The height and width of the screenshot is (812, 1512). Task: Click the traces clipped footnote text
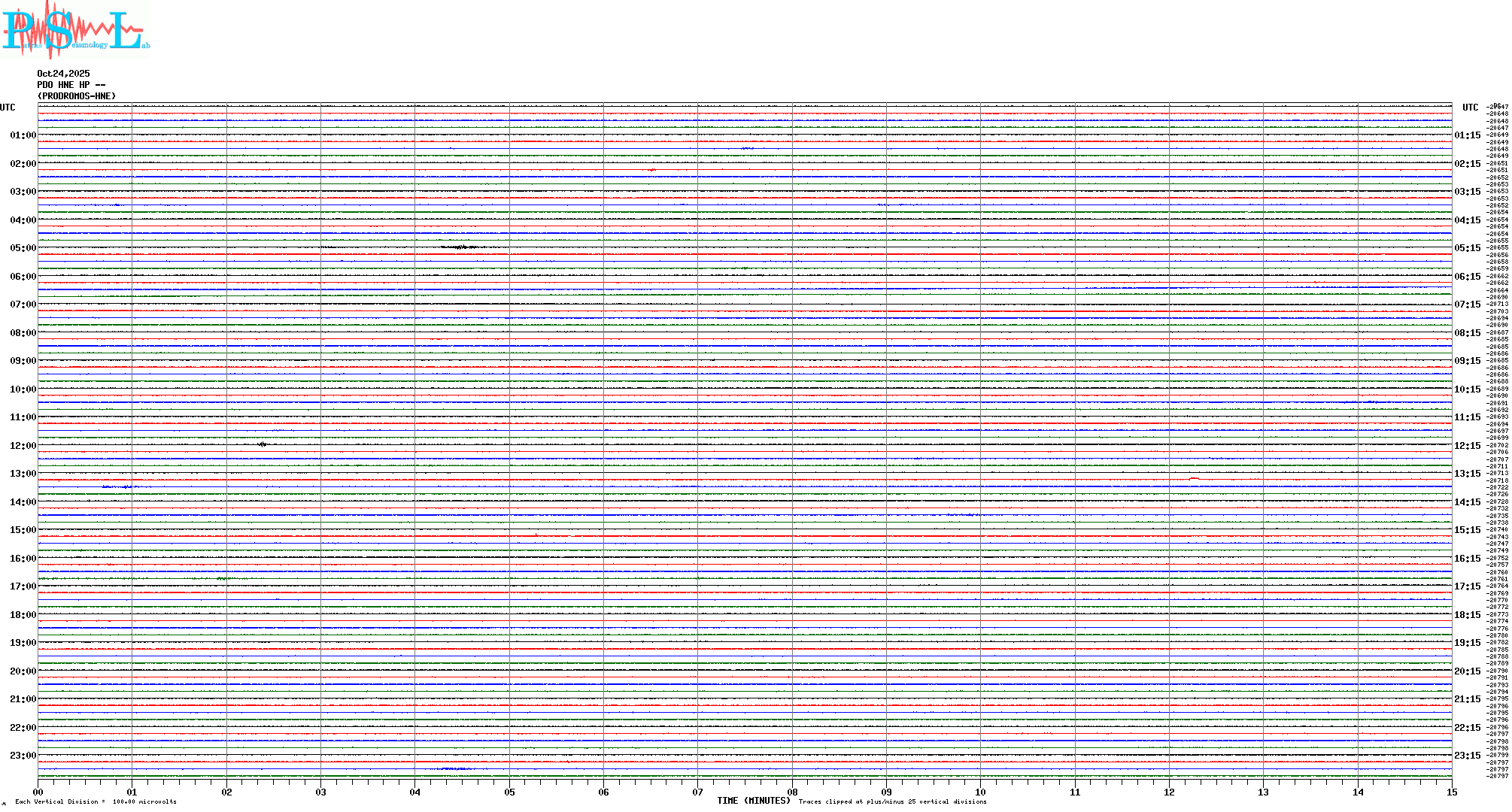point(892,801)
